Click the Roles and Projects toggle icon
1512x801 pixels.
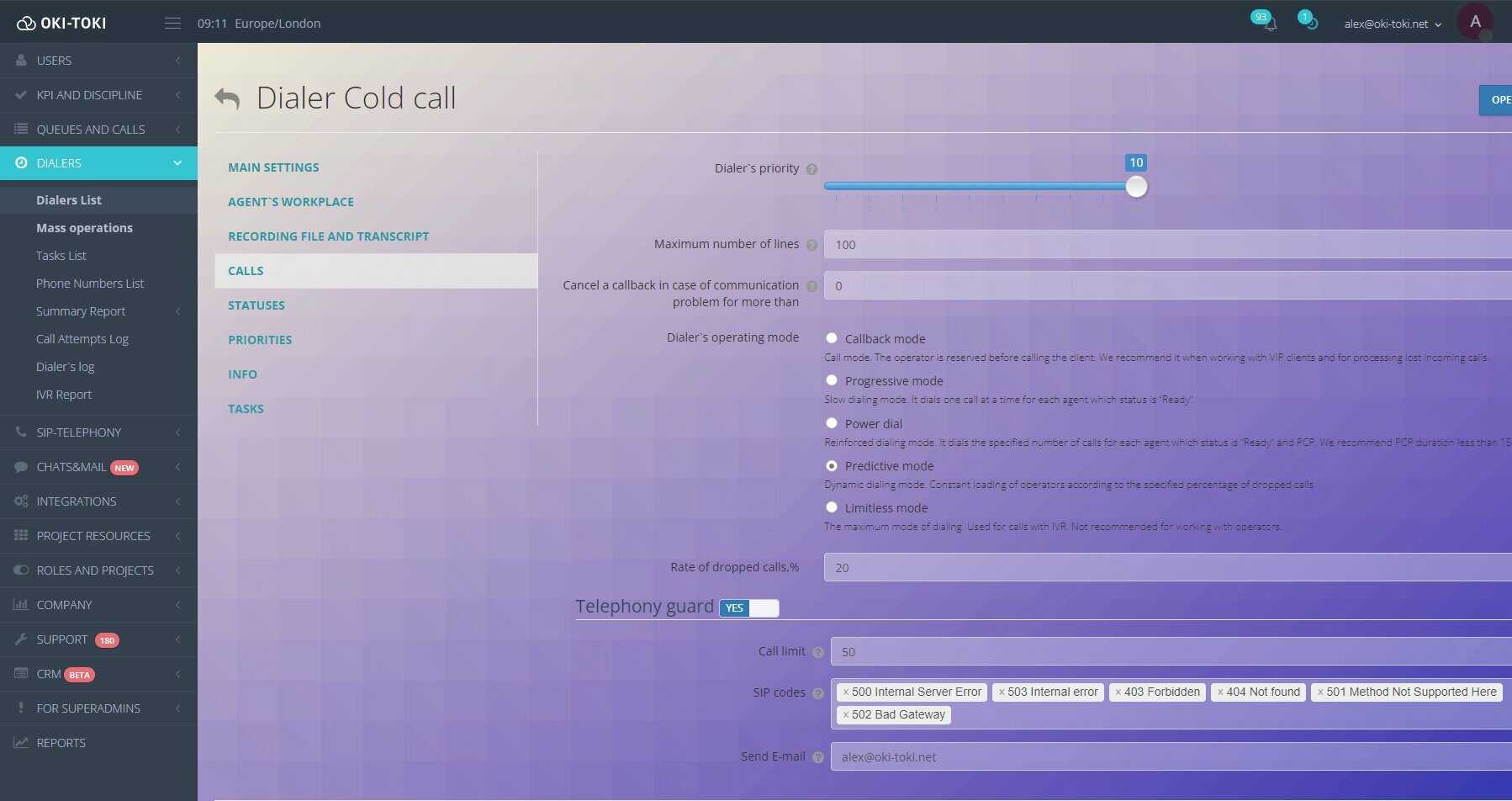pos(21,570)
